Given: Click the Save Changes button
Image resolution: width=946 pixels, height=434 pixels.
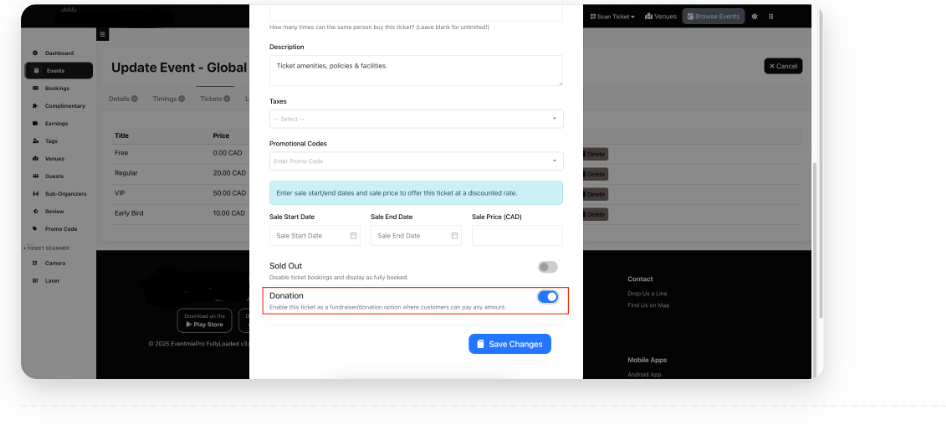Looking at the screenshot, I should [509, 344].
